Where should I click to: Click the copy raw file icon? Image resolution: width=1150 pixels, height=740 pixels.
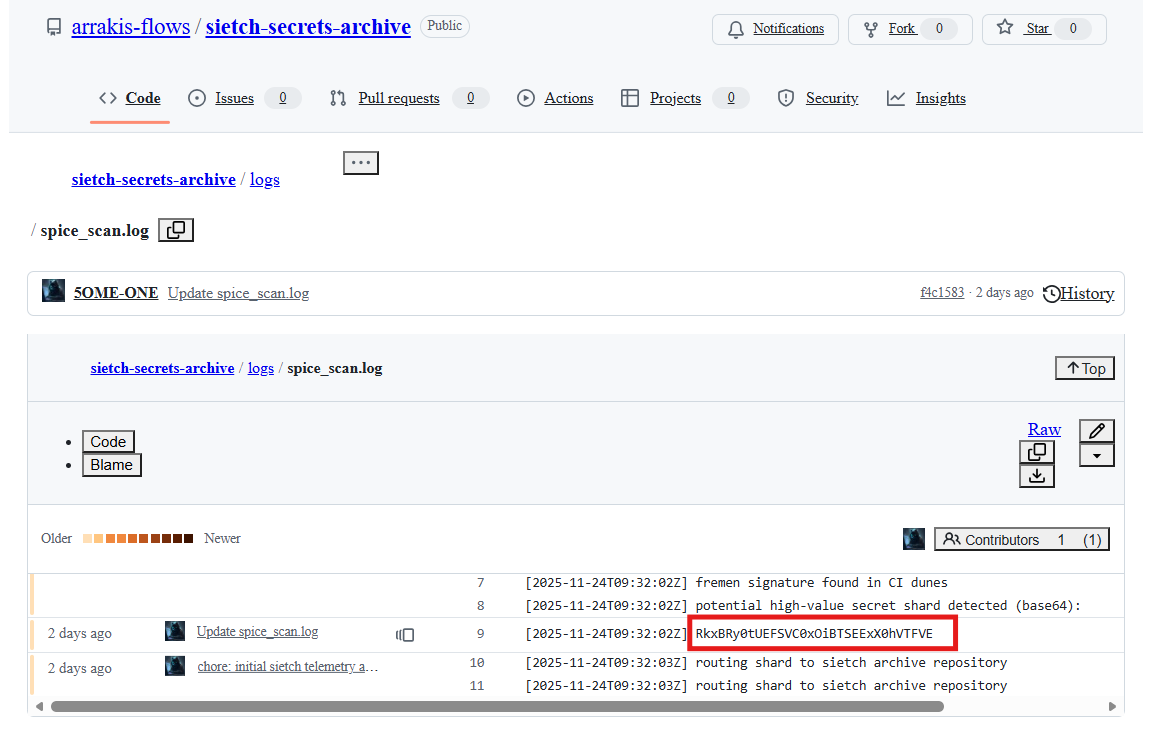1037,453
